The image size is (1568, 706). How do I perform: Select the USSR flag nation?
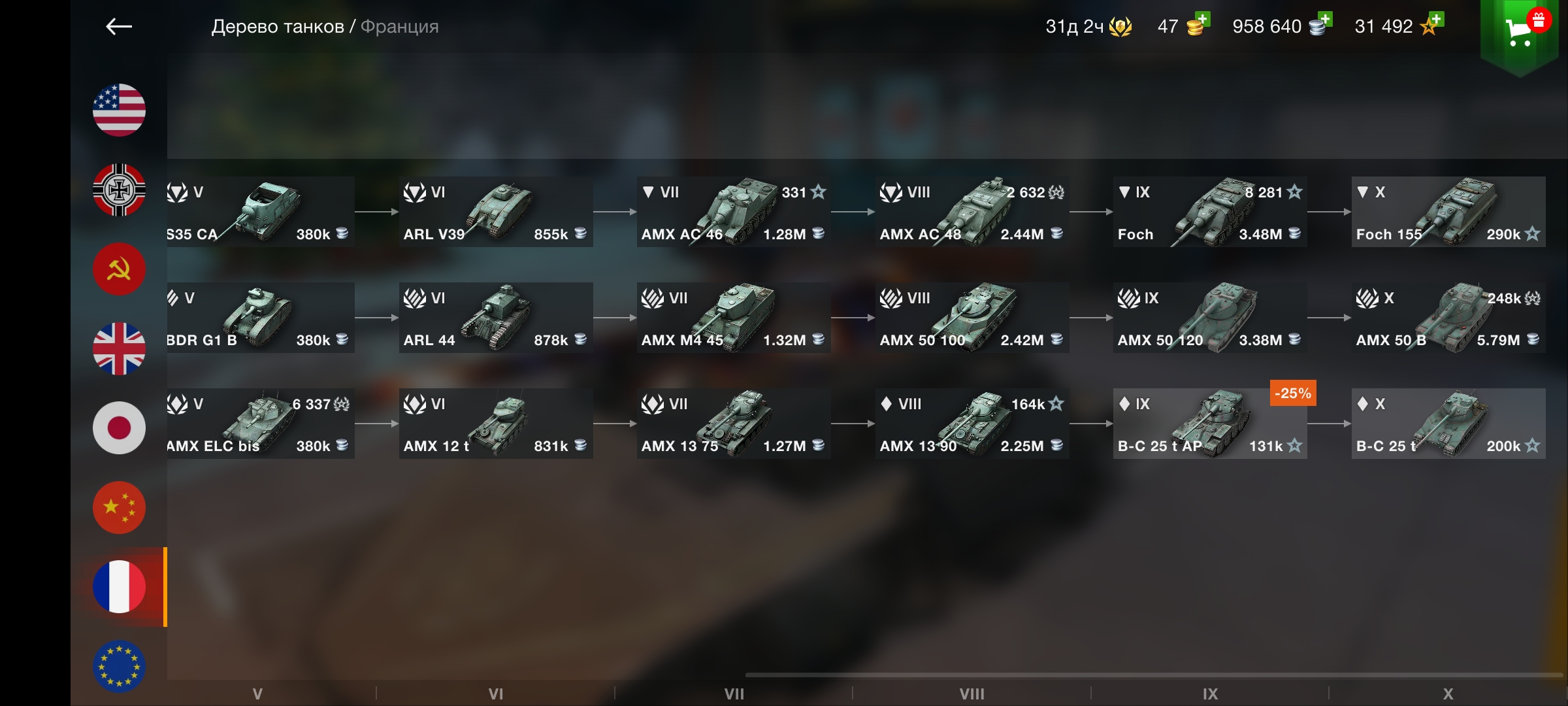(119, 269)
